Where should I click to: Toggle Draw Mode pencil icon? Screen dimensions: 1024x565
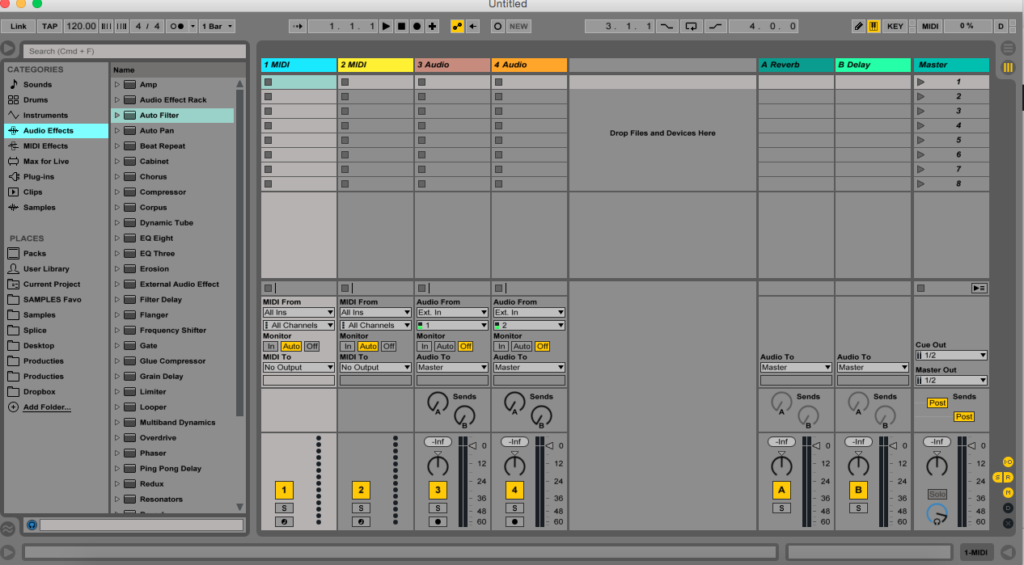point(859,26)
